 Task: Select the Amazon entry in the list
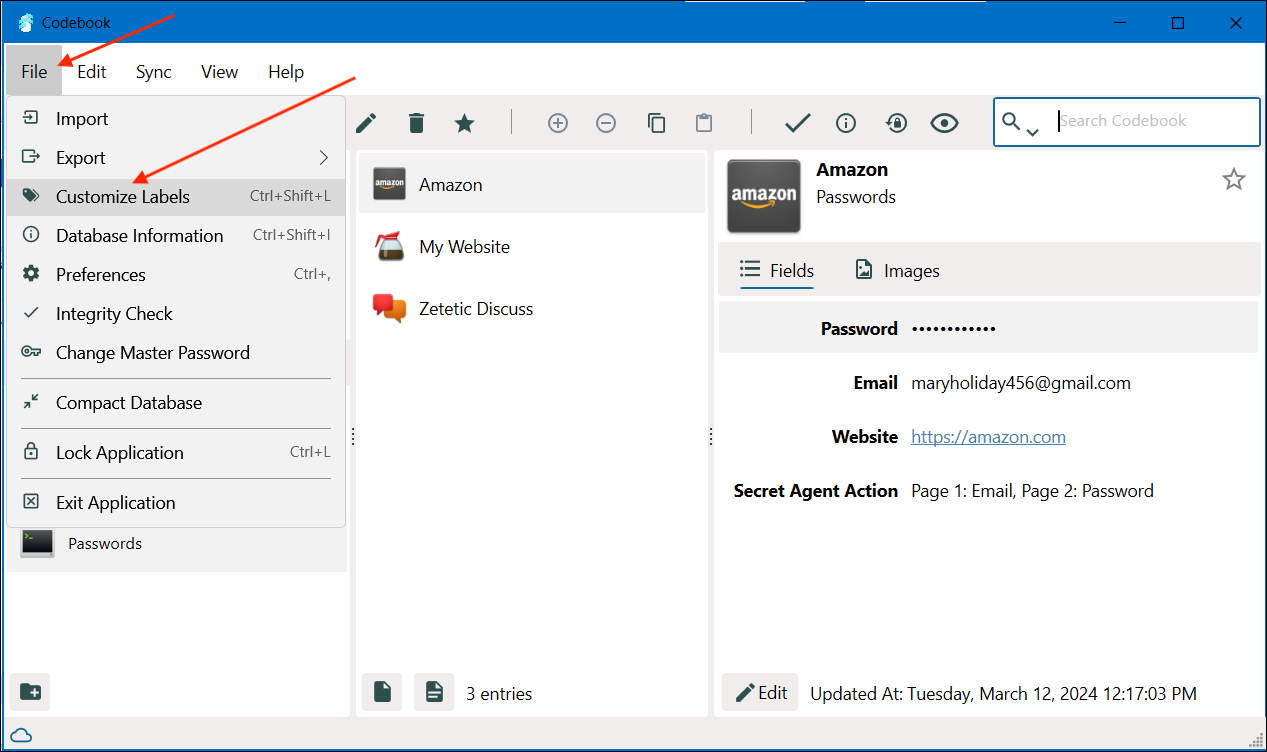[532, 184]
